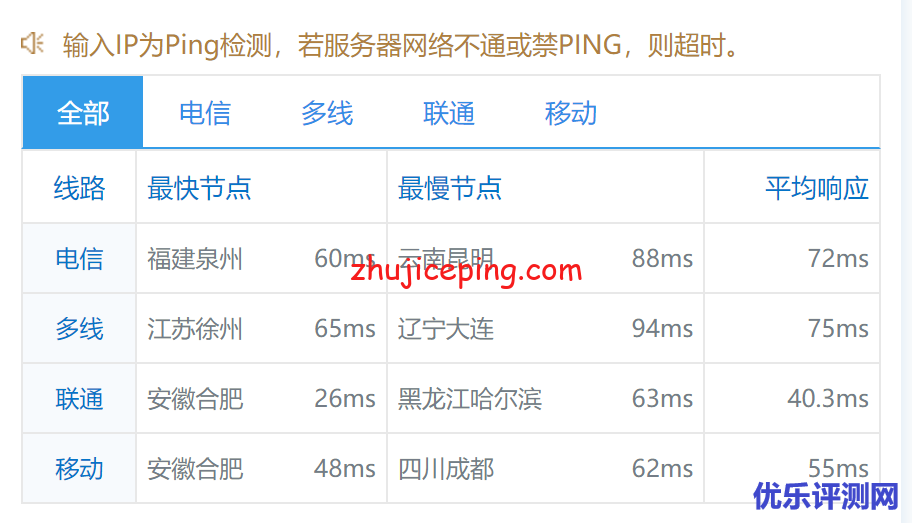Click the 多线 row label

tap(79, 329)
